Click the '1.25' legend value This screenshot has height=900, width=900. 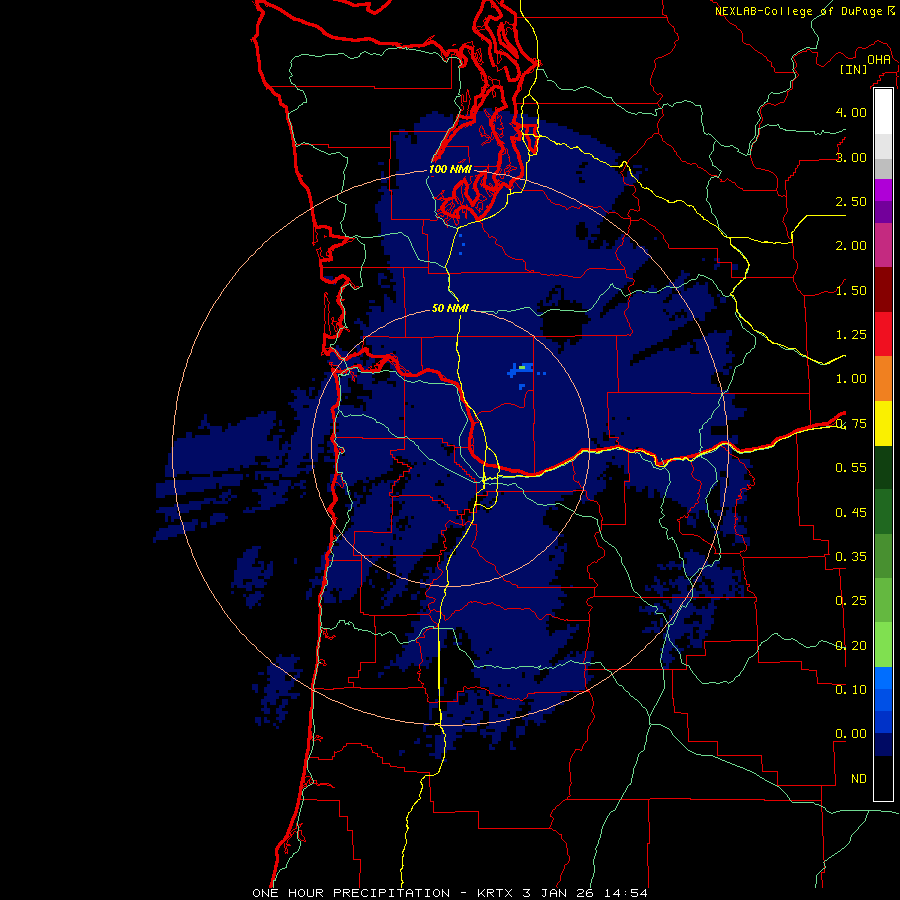[x=851, y=335]
